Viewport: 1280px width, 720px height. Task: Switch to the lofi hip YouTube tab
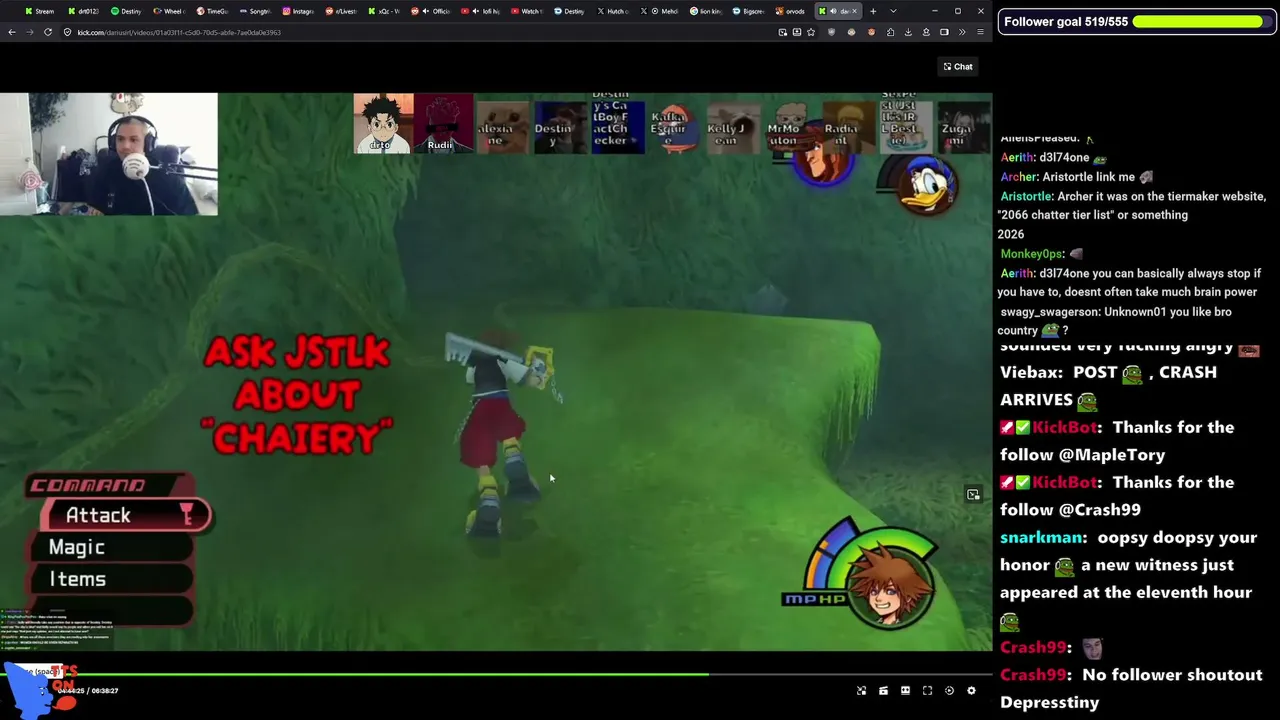click(x=481, y=11)
